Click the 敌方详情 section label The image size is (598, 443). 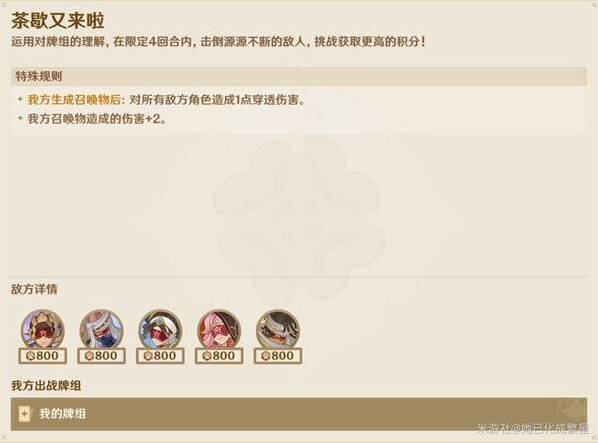point(34,289)
